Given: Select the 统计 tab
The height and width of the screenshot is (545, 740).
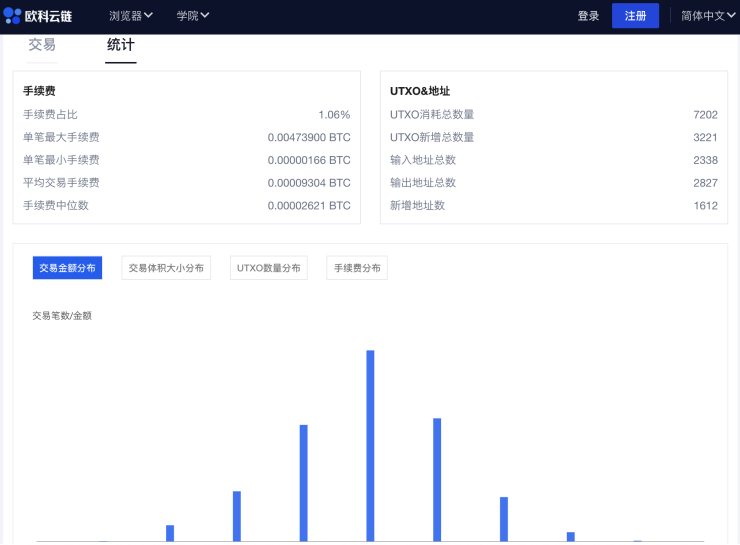Looking at the screenshot, I should coord(121,45).
